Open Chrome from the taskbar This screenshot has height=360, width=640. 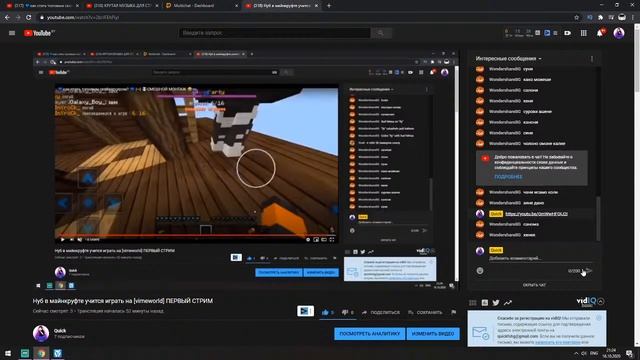click(41, 353)
